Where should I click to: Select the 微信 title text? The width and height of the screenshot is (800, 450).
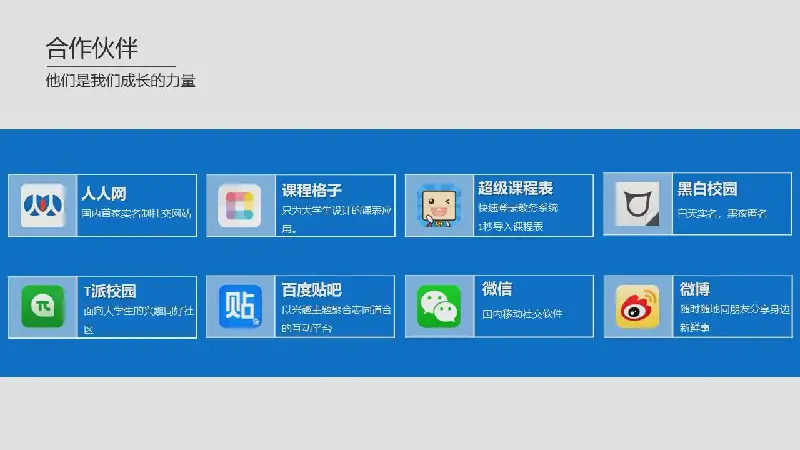(497, 289)
